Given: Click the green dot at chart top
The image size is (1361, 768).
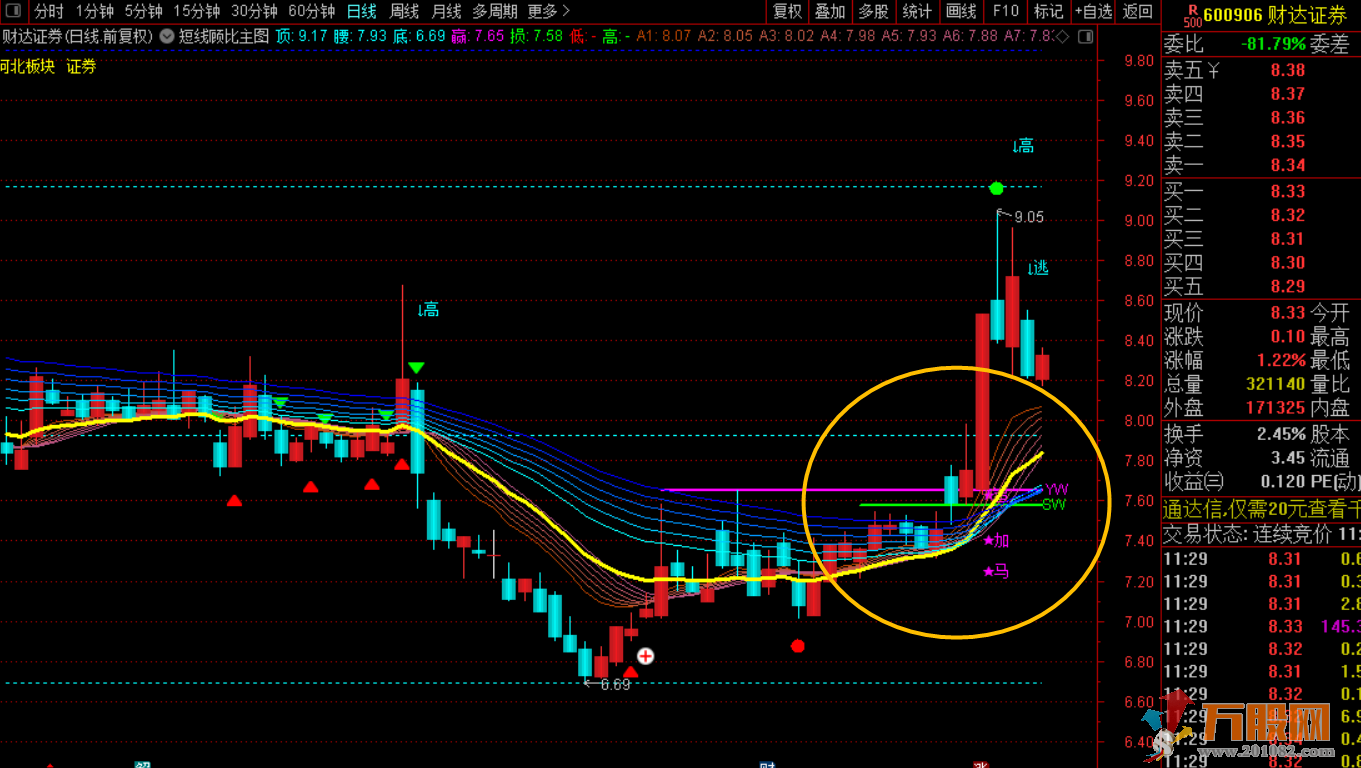Looking at the screenshot, I should coord(996,188).
